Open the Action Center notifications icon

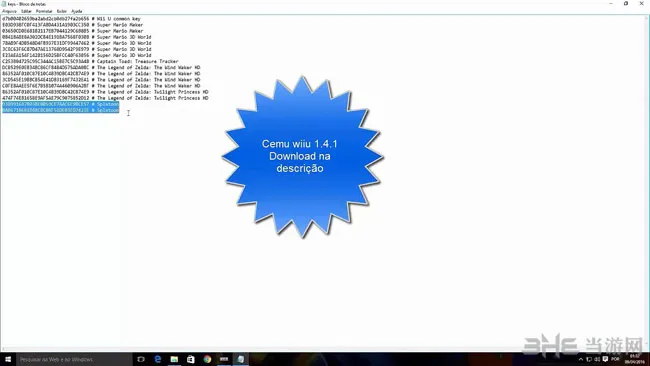(605, 359)
